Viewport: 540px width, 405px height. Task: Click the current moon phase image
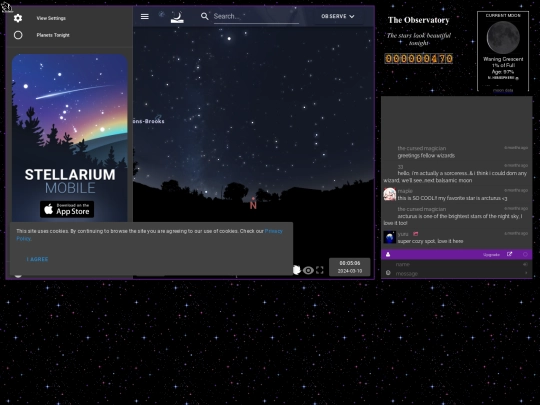click(x=503, y=38)
